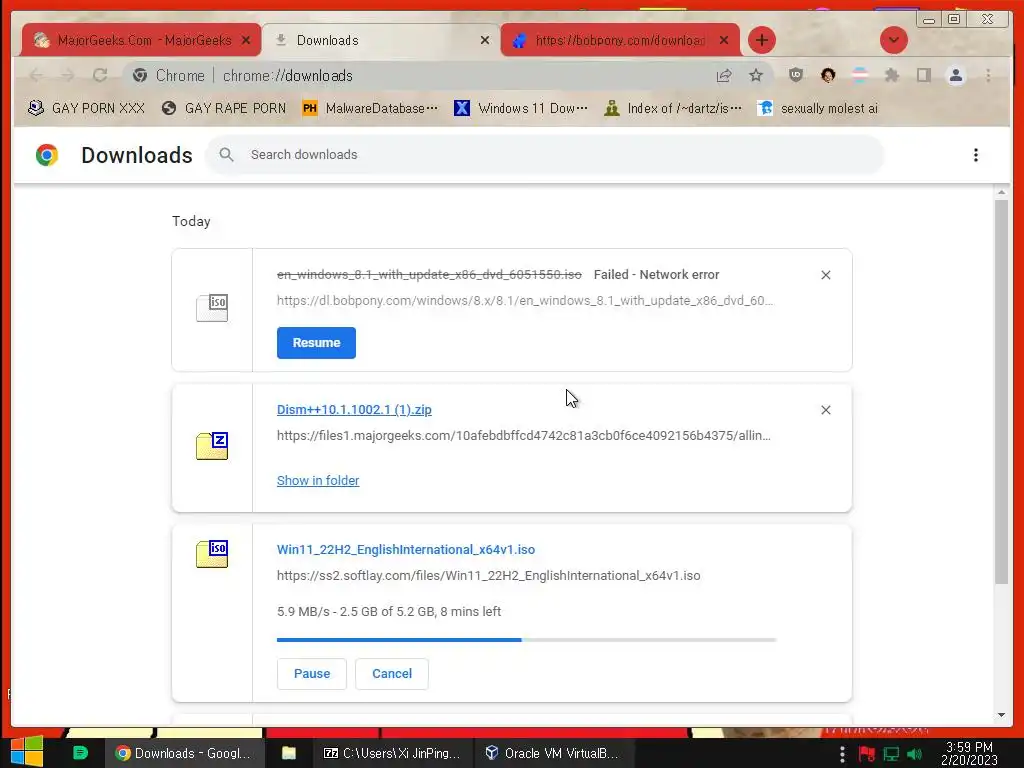
Task: Remove the Windows 8.1 iso entry
Action: click(825, 275)
